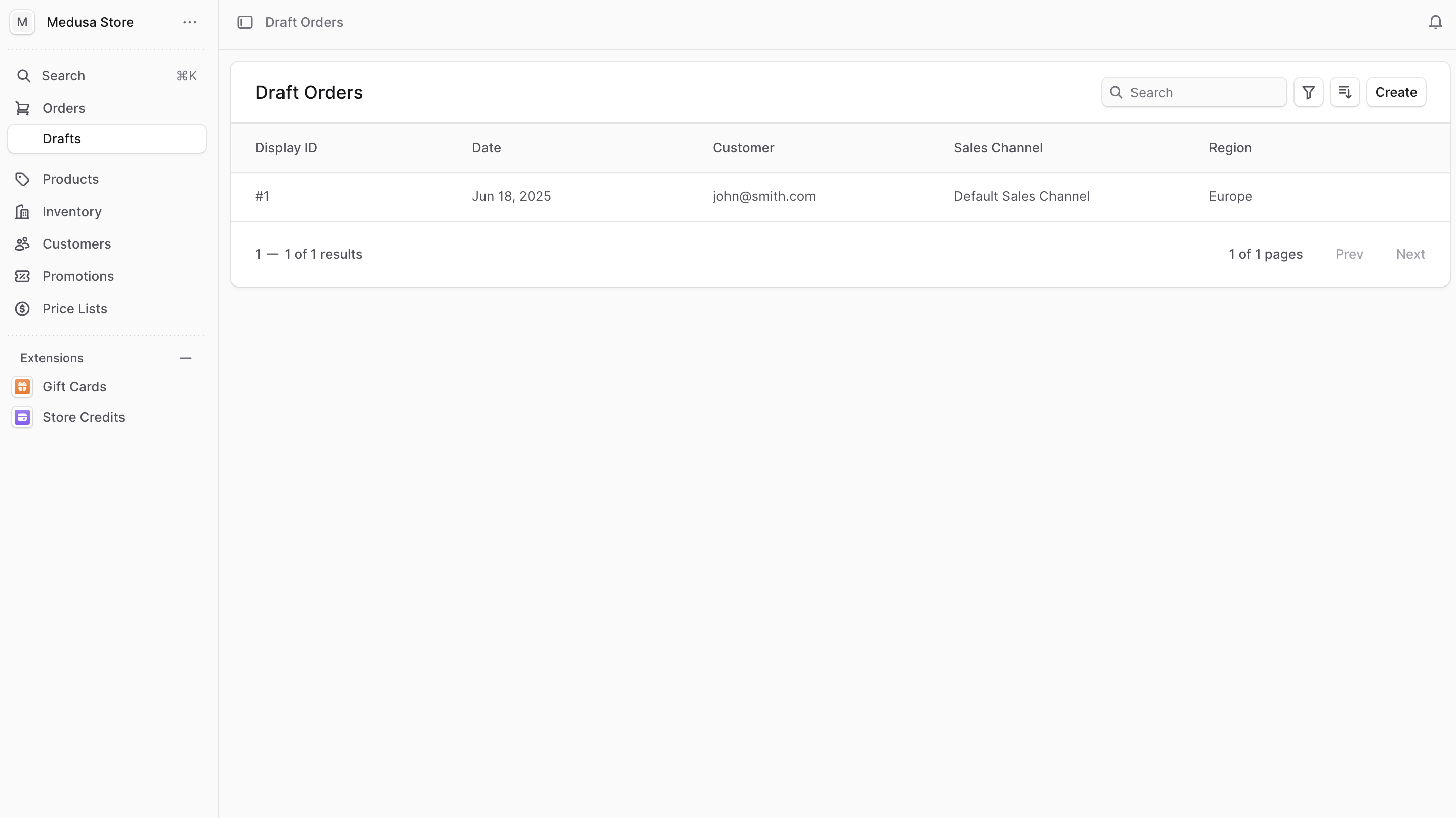Image resolution: width=1456 pixels, height=818 pixels.
Task: Click the Store Credits extension icon
Action: click(x=22, y=417)
